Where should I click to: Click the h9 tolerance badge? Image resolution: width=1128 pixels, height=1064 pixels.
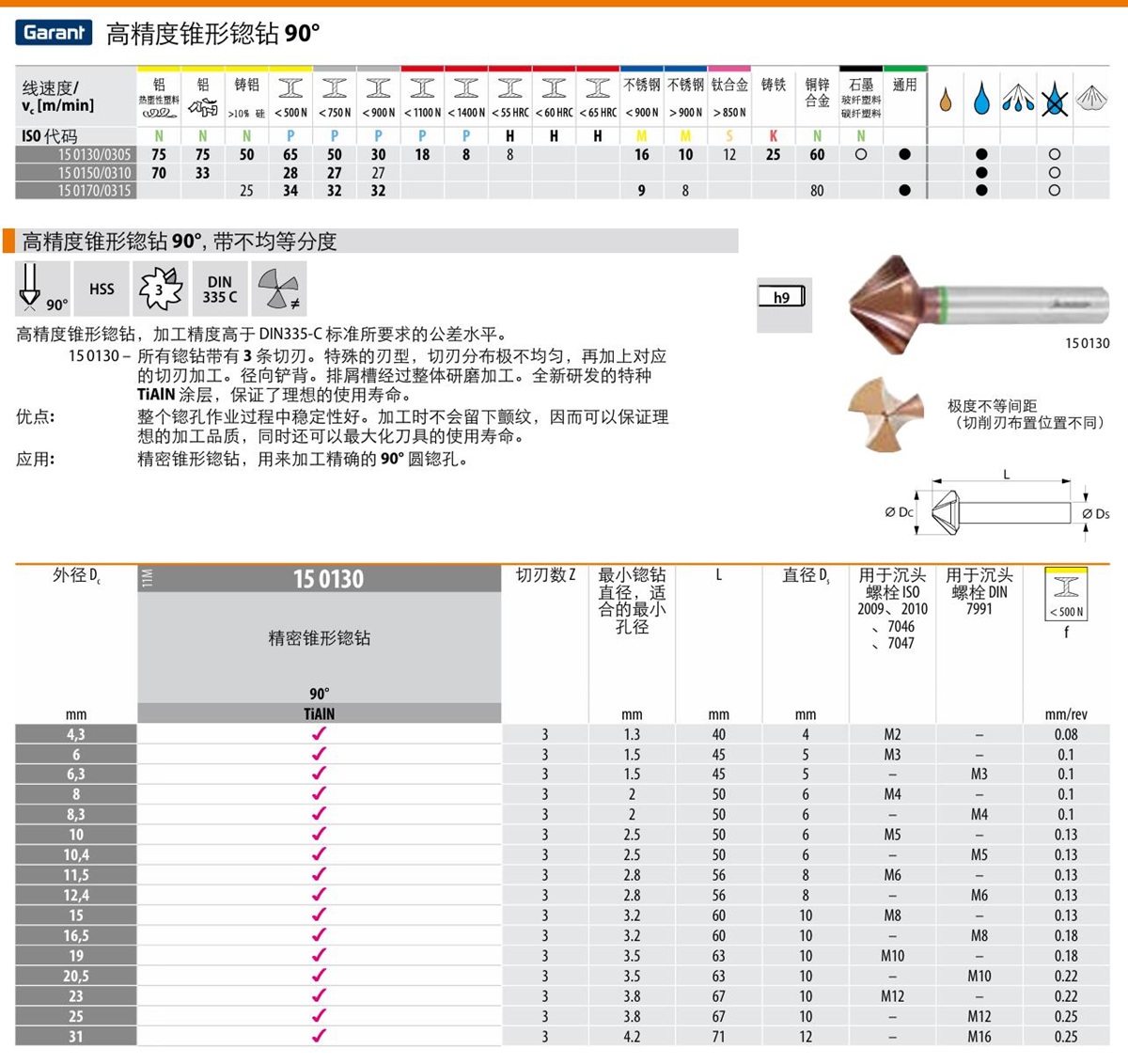coord(784,305)
